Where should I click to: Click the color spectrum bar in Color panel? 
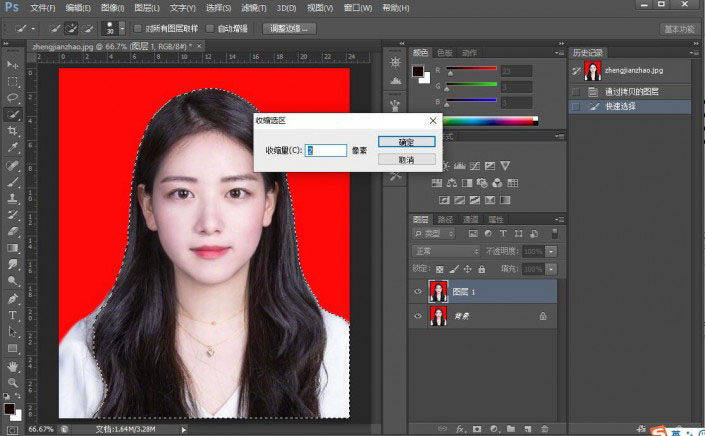click(x=491, y=121)
